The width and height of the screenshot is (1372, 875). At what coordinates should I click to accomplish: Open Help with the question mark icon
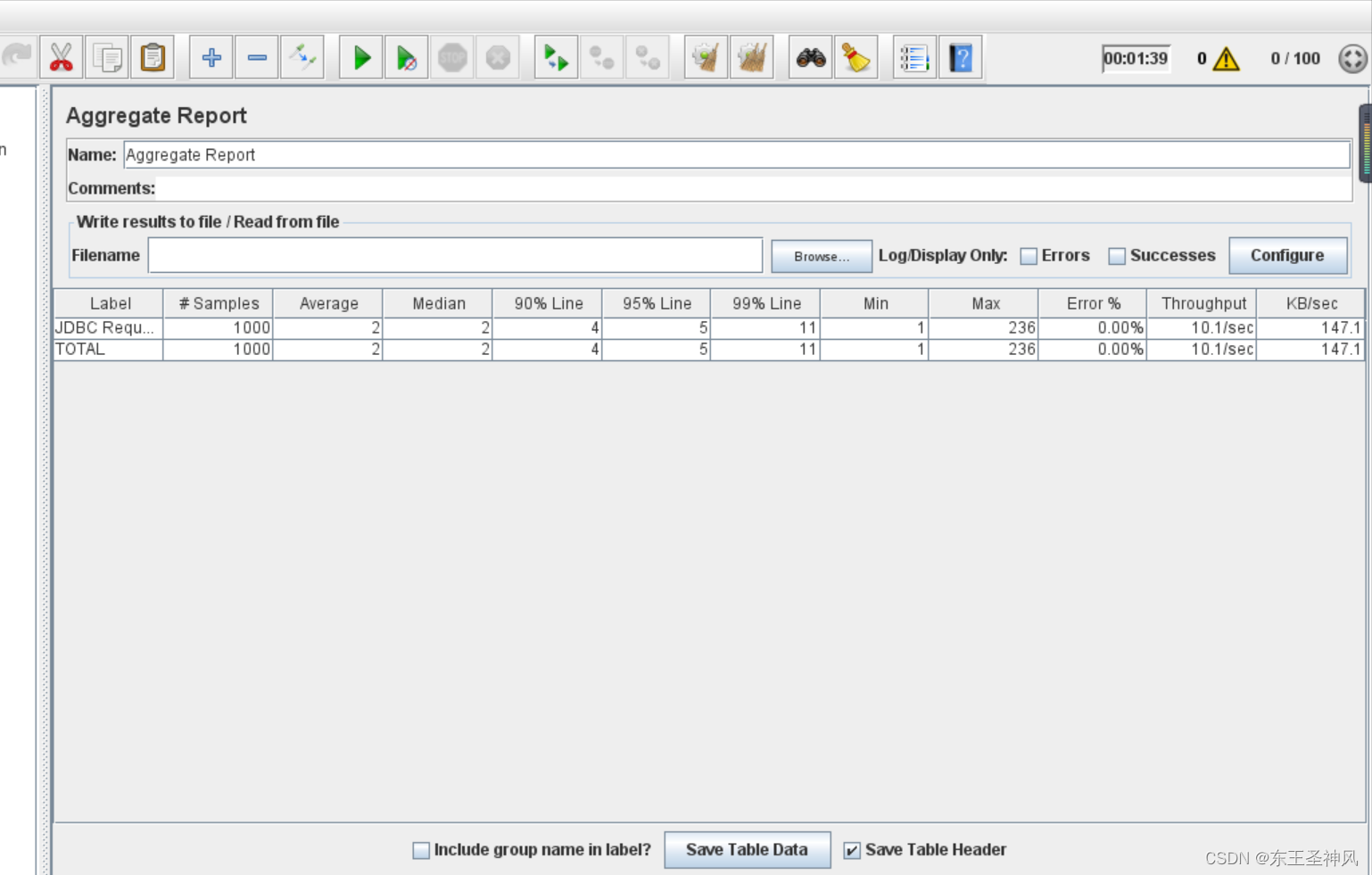(x=961, y=58)
